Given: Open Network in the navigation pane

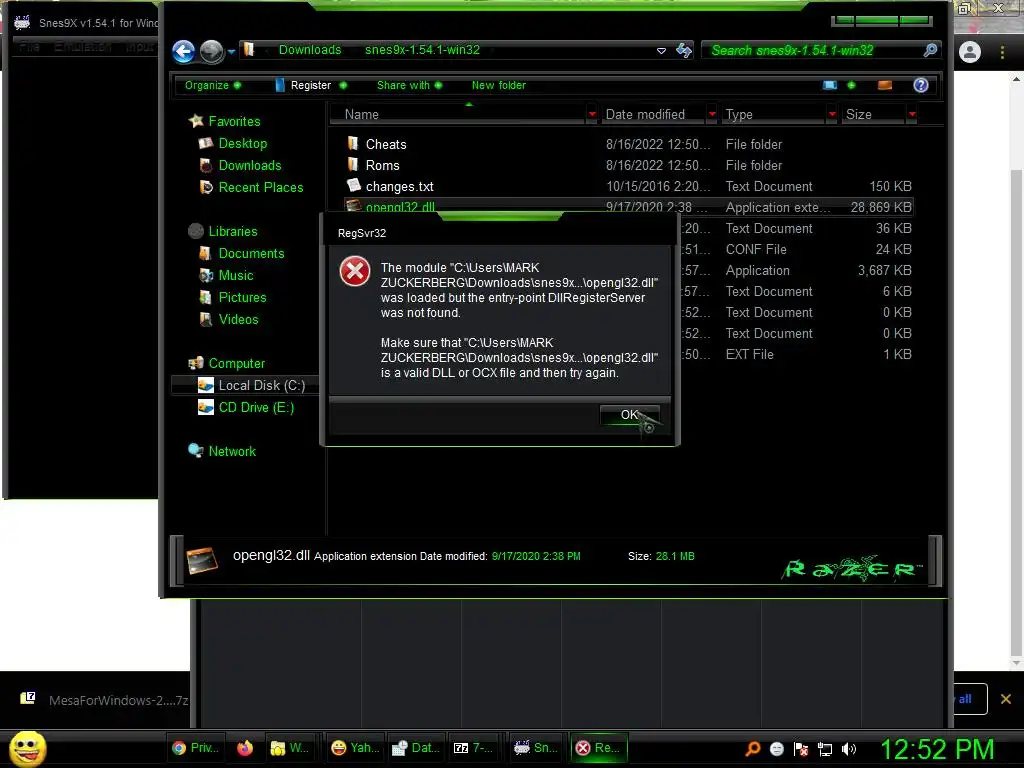Looking at the screenshot, I should click(x=232, y=451).
